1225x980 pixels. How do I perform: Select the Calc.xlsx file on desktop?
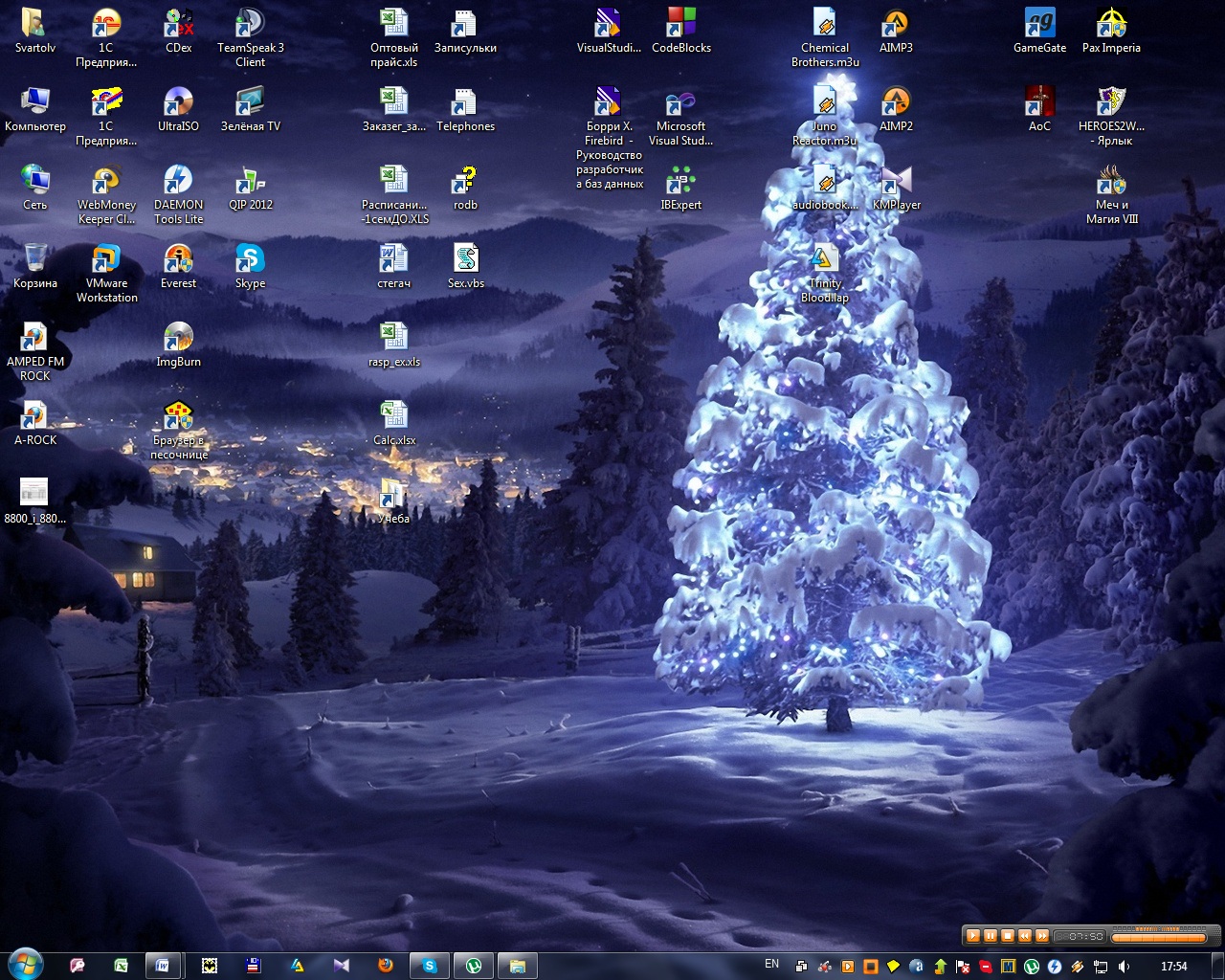pos(393,416)
